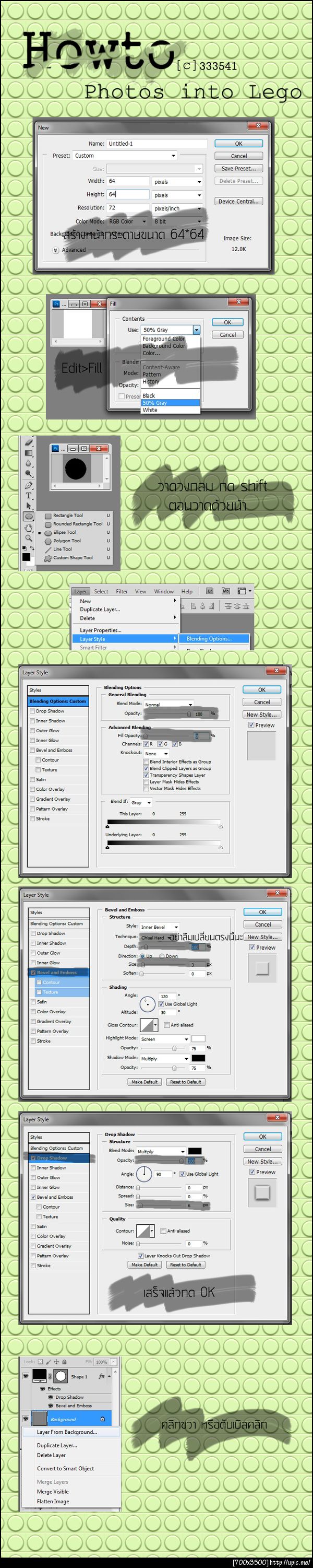313x1568 pixels.
Task: Click the Name field Untitled-1
Action: [157, 144]
